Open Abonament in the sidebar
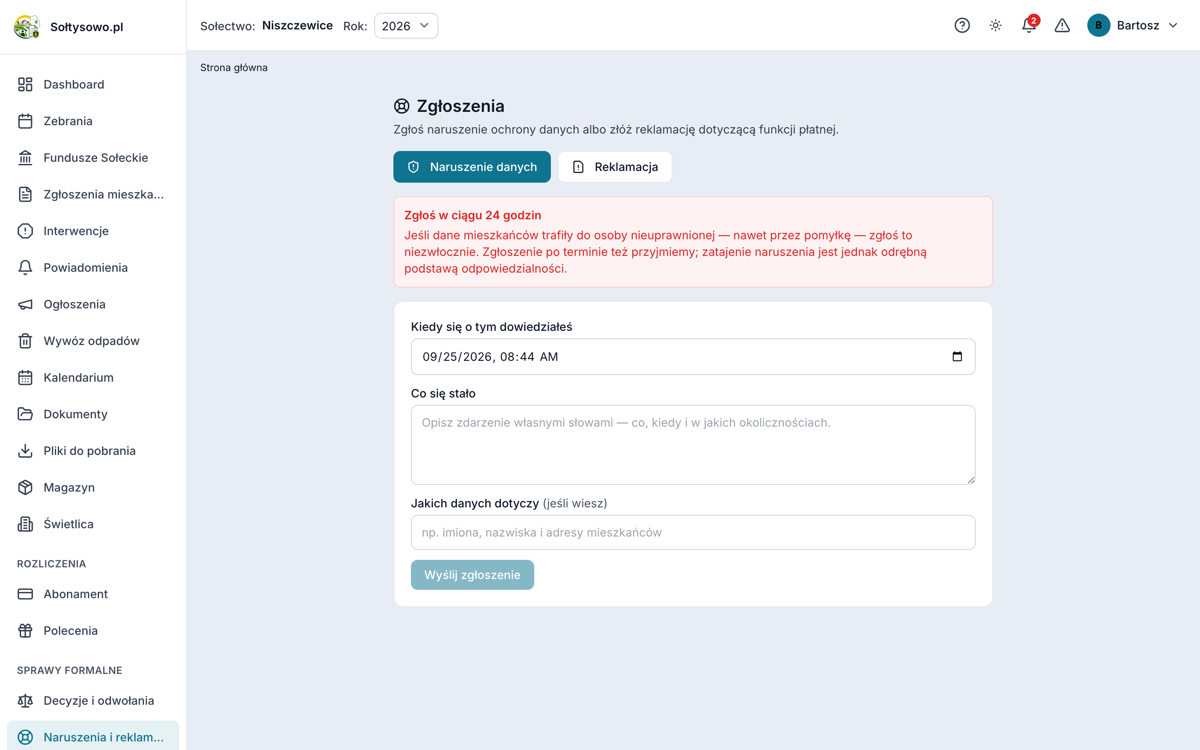 pyautogui.click(x=93, y=594)
